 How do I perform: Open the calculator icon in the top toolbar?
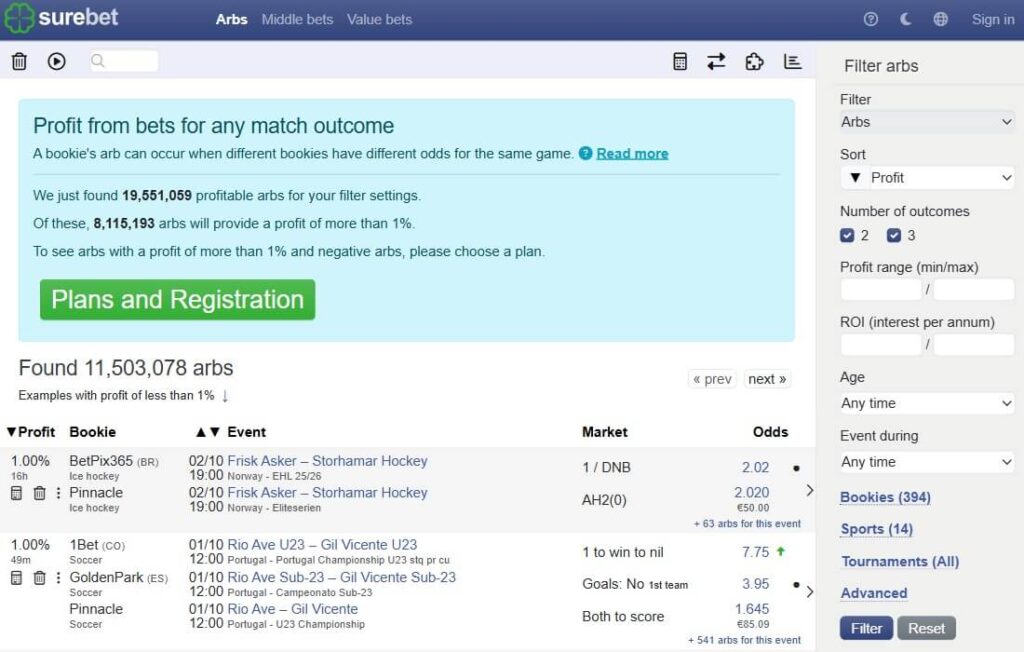pos(680,62)
